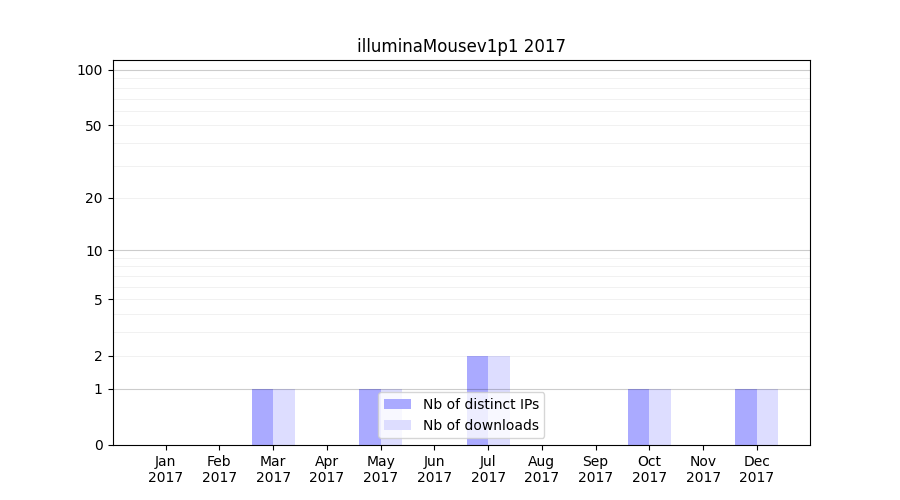The height and width of the screenshot is (500, 900).
Task: Click the March downloads bar
Action: click(x=284, y=417)
